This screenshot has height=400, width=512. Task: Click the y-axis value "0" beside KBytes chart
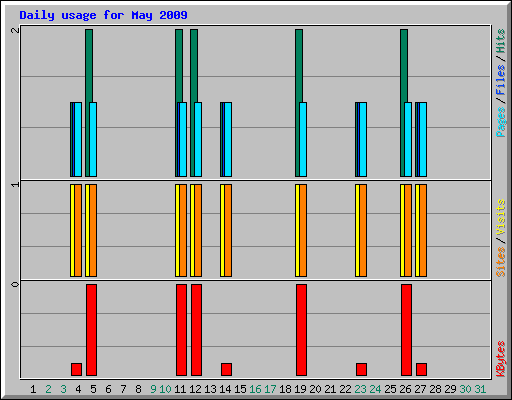[15, 284]
